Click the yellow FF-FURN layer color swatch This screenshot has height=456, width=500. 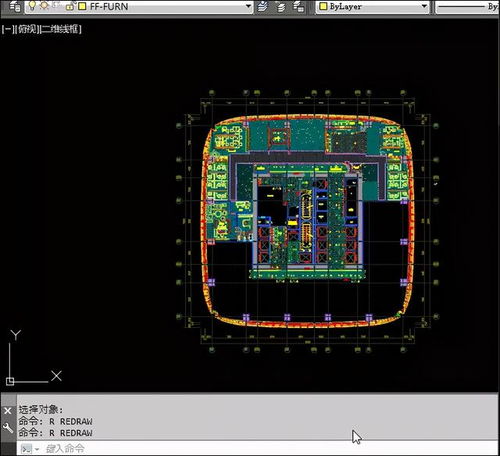click(x=82, y=6)
